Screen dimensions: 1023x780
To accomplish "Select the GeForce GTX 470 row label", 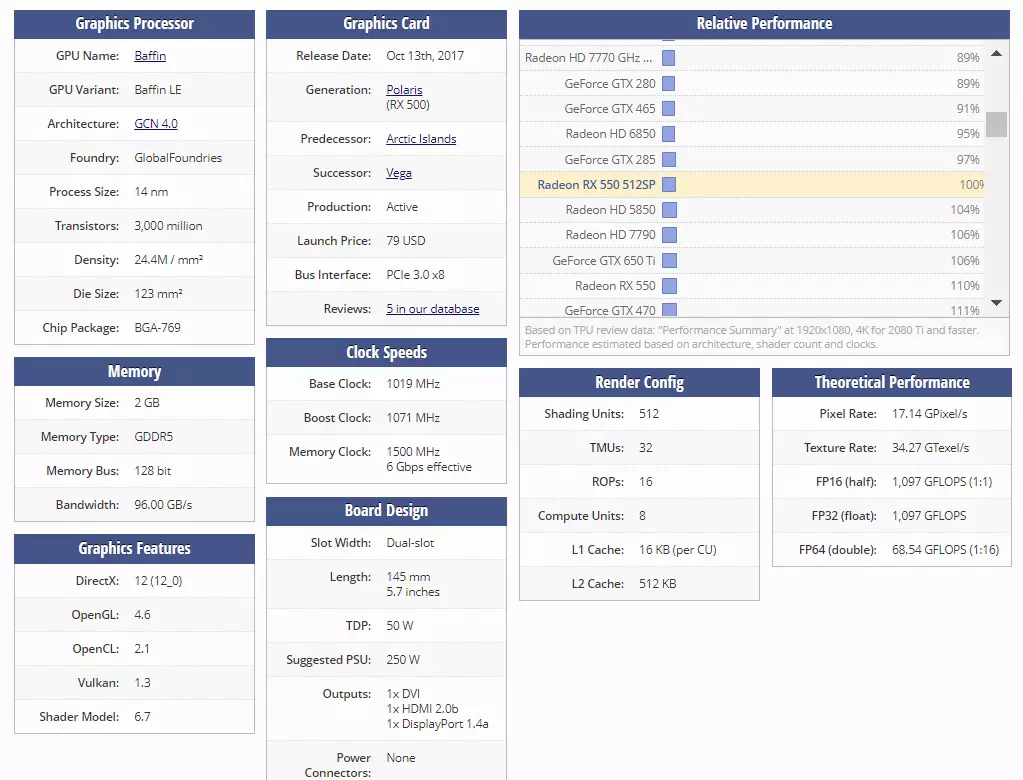I will [x=609, y=310].
